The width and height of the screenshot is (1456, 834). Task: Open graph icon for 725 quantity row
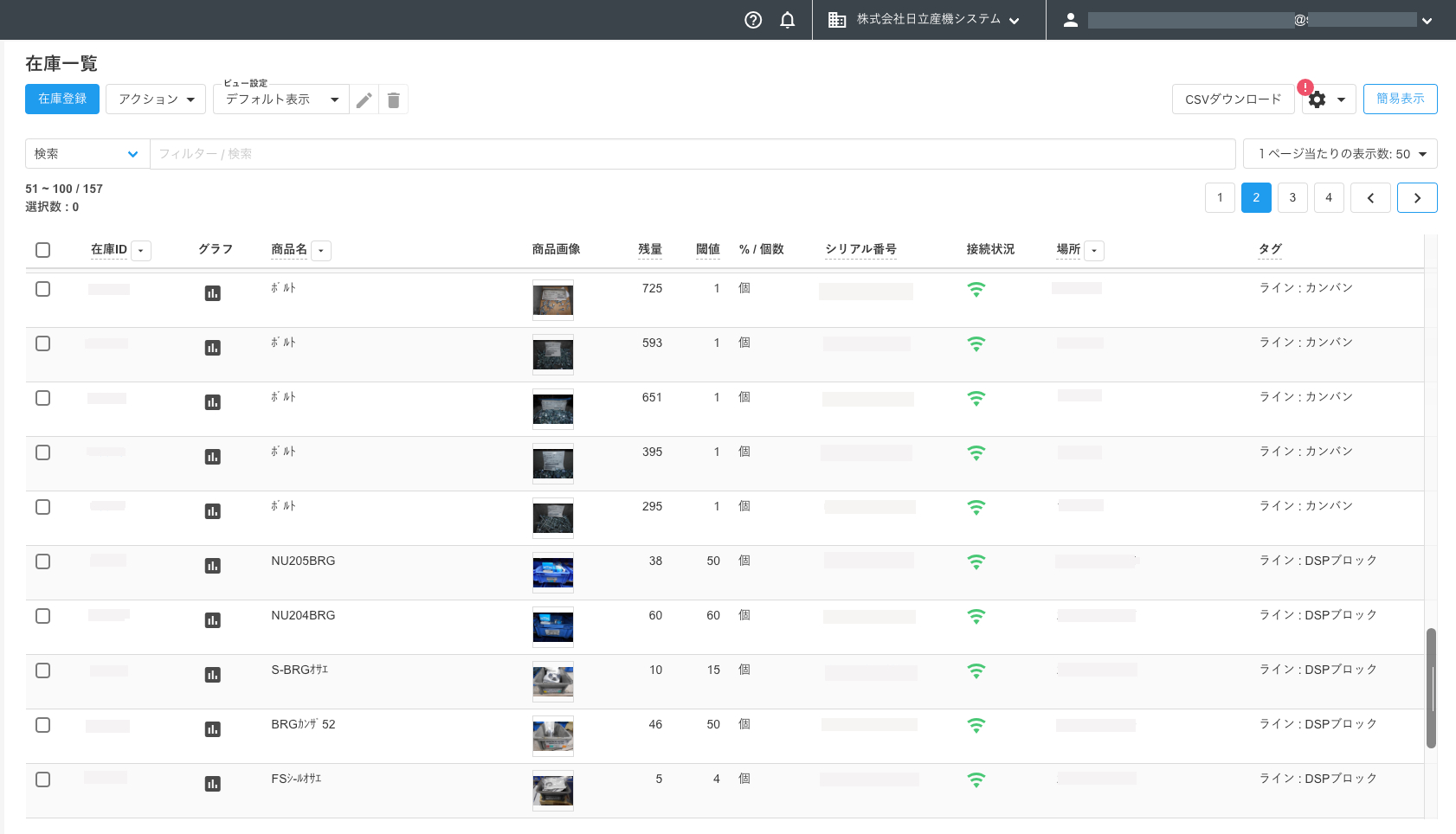pyautogui.click(x=212, y=293)
